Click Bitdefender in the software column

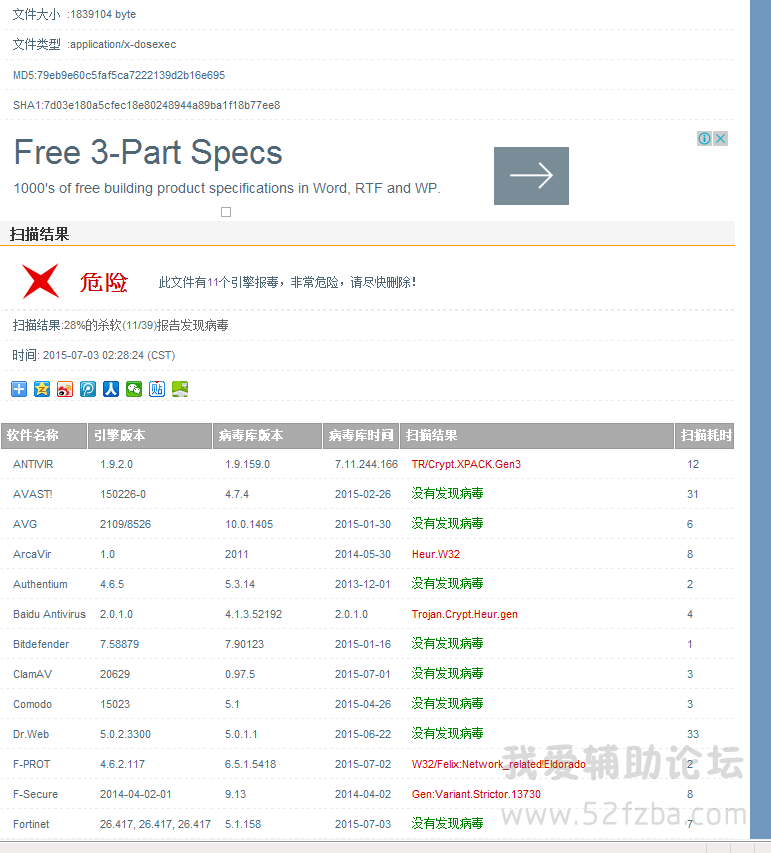tap(41, 644)
